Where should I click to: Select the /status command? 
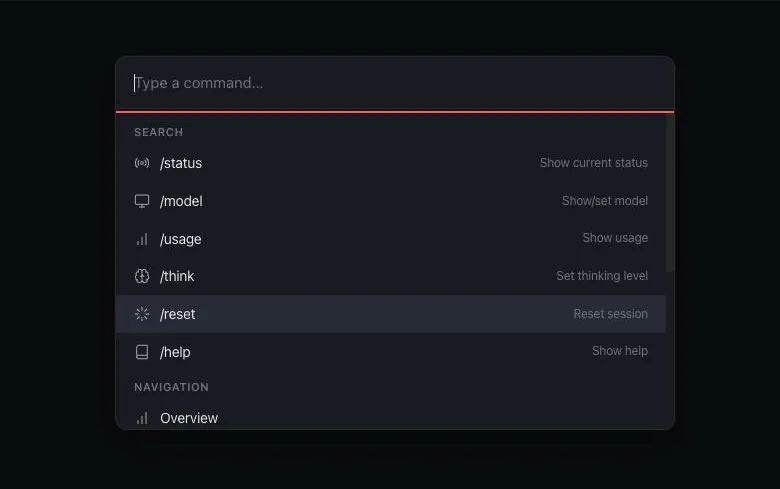click(x=181, y=163)
